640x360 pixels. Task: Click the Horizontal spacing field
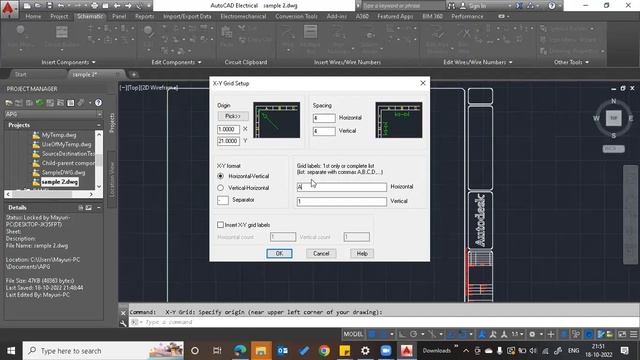click(324, 118)
